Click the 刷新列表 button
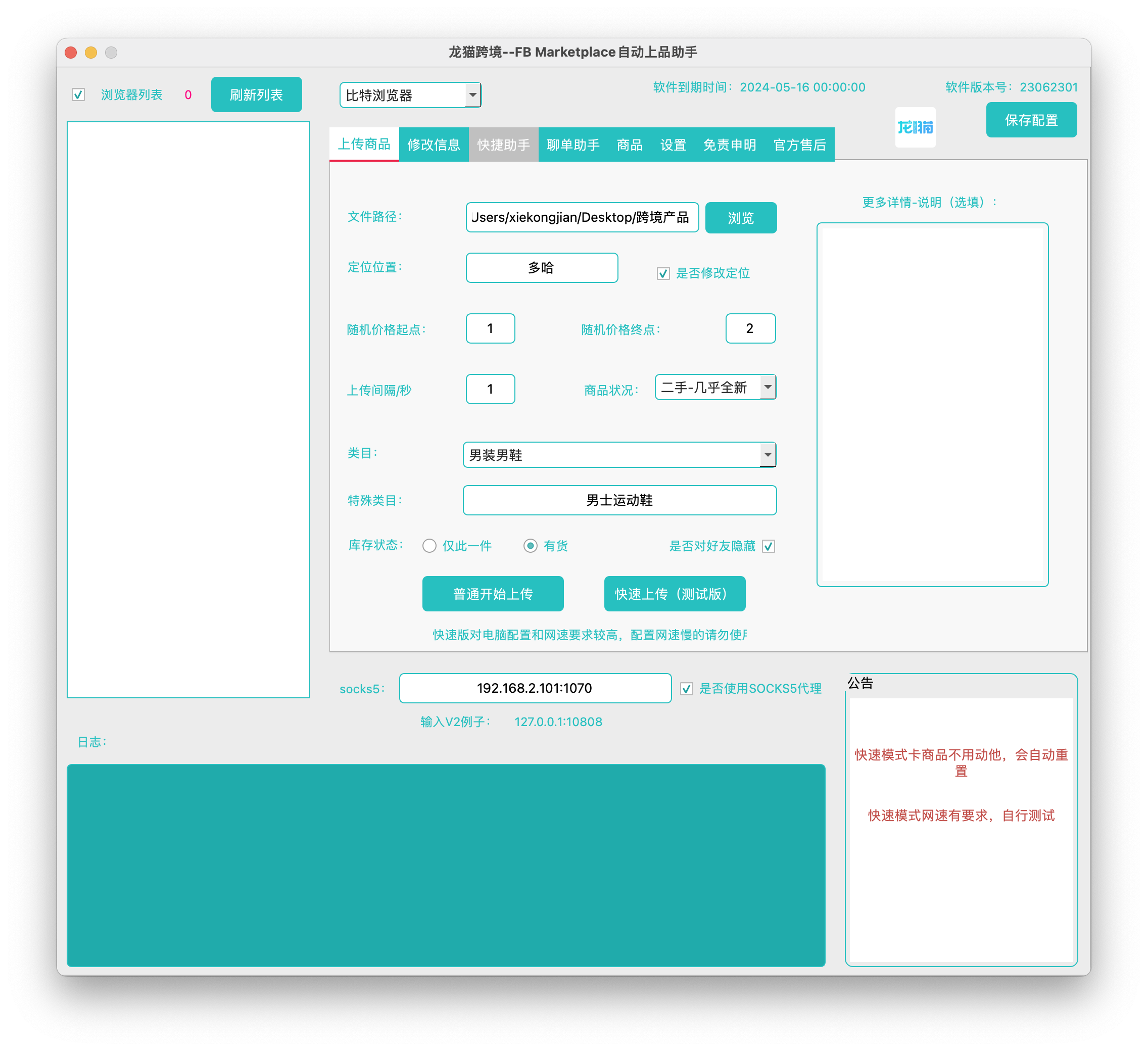Screen dimensions: 1148x1051 tap(256, 94)
